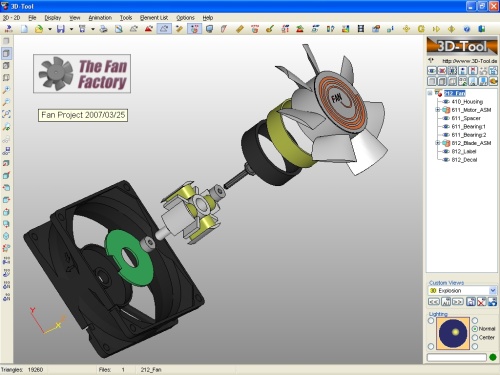Open the Options menu

185,18
